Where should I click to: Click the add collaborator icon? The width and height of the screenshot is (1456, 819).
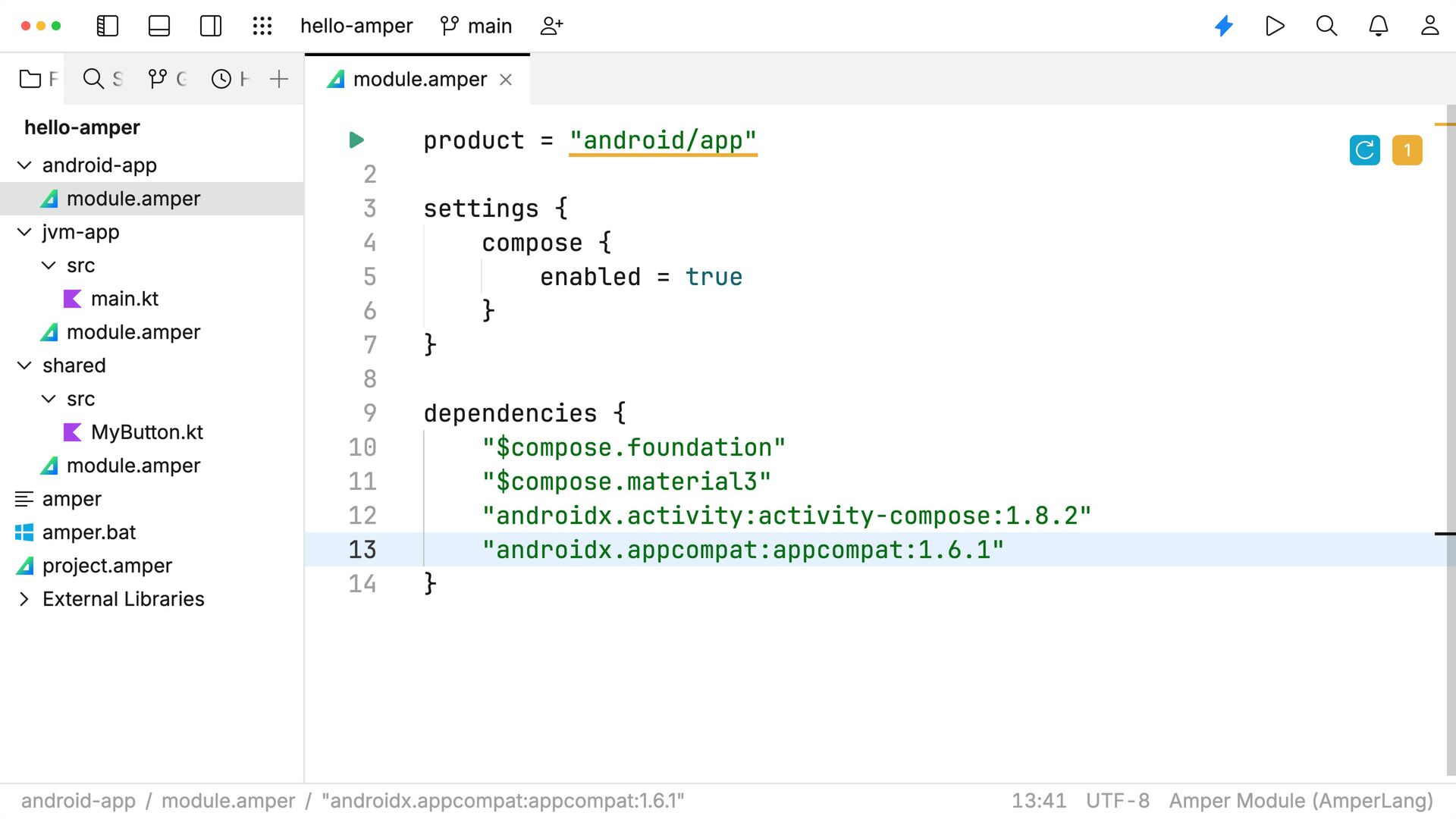click(551, 26)
